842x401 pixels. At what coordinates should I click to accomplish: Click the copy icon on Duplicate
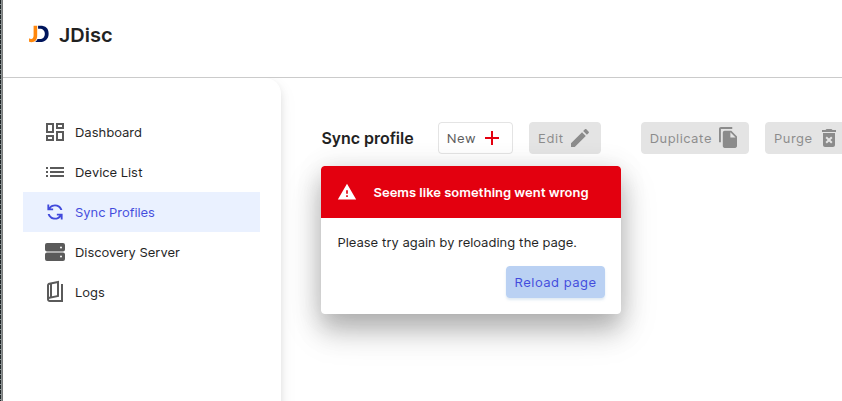pos(729,139)
